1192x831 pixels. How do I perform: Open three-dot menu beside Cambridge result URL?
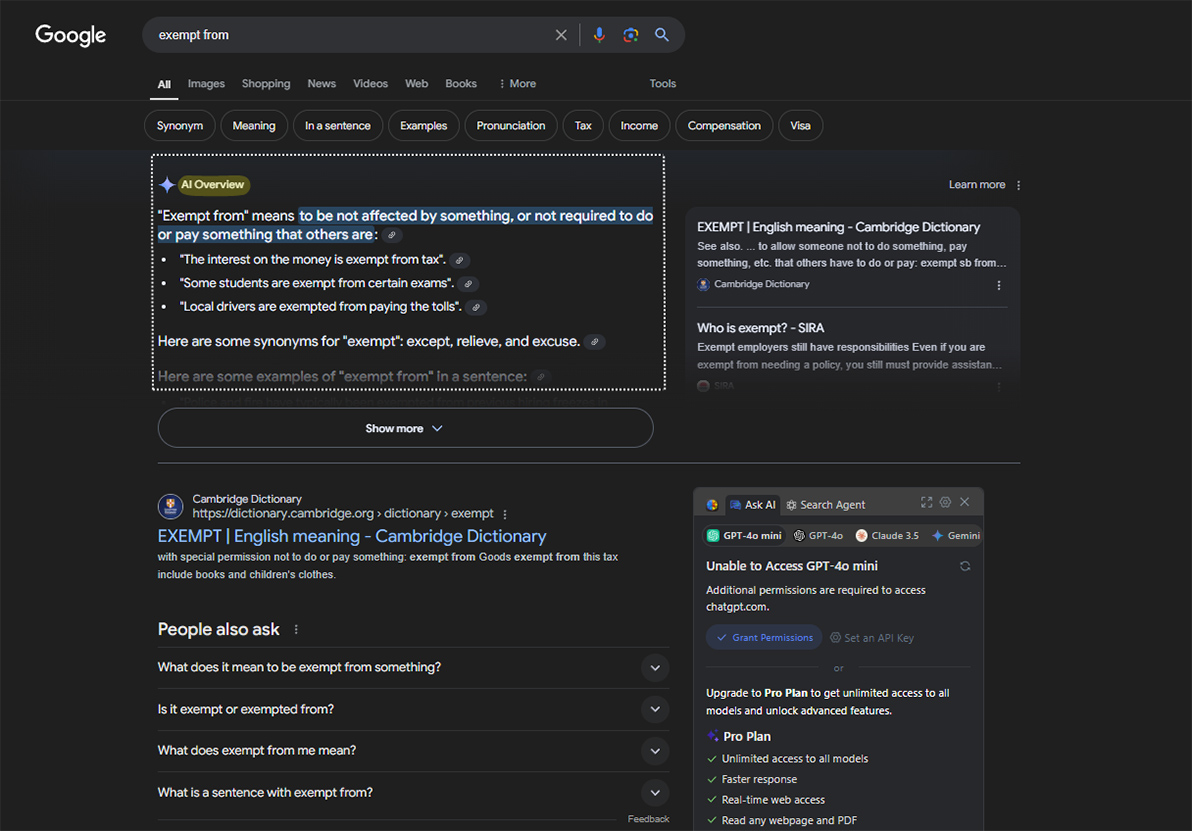pyautogui.click(x=505, y=515)
